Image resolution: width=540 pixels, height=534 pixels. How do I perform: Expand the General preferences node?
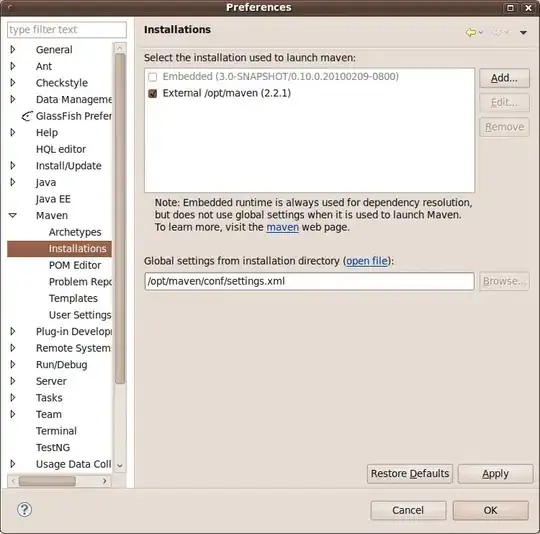(x=13, y=50)
